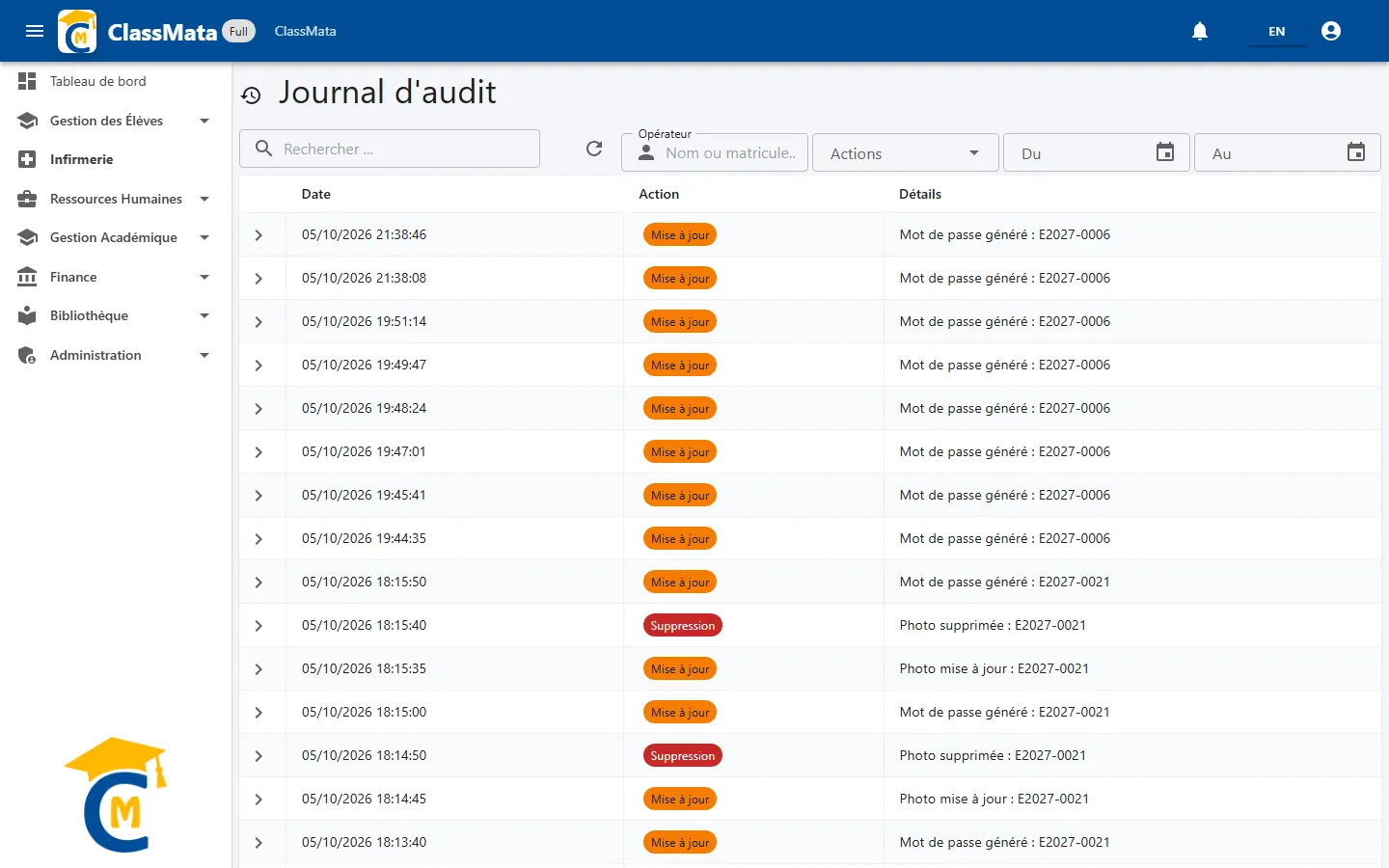The height and width of the screenshot is (868, 1389).
Task: Select 'Photo mise à jour : E2027-0021' at 18:15:35
Action: [x=994, y=668]
